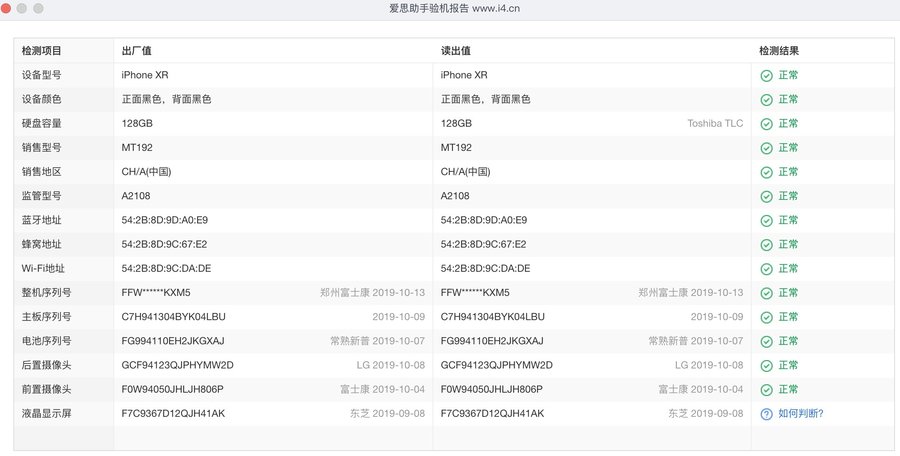900x456 pixels.
Task: Click the green check icon for 设备型号
Action: tap(766, 76)
